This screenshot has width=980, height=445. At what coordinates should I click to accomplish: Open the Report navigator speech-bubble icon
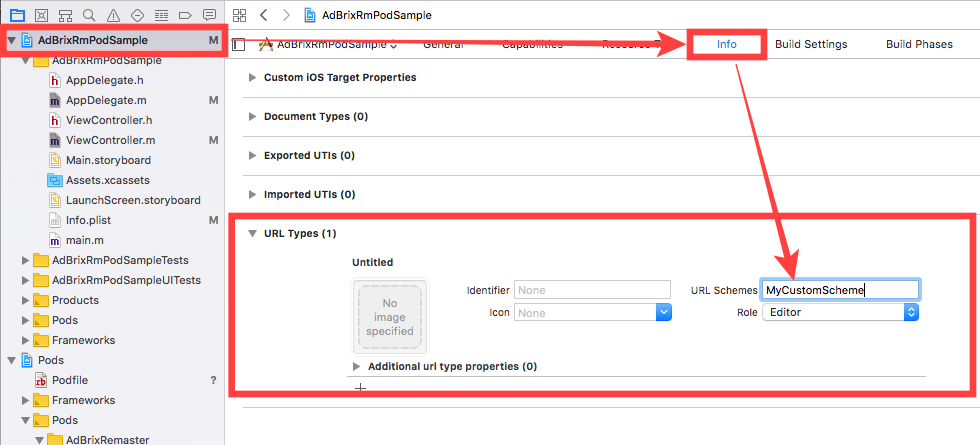coord(209,15)
